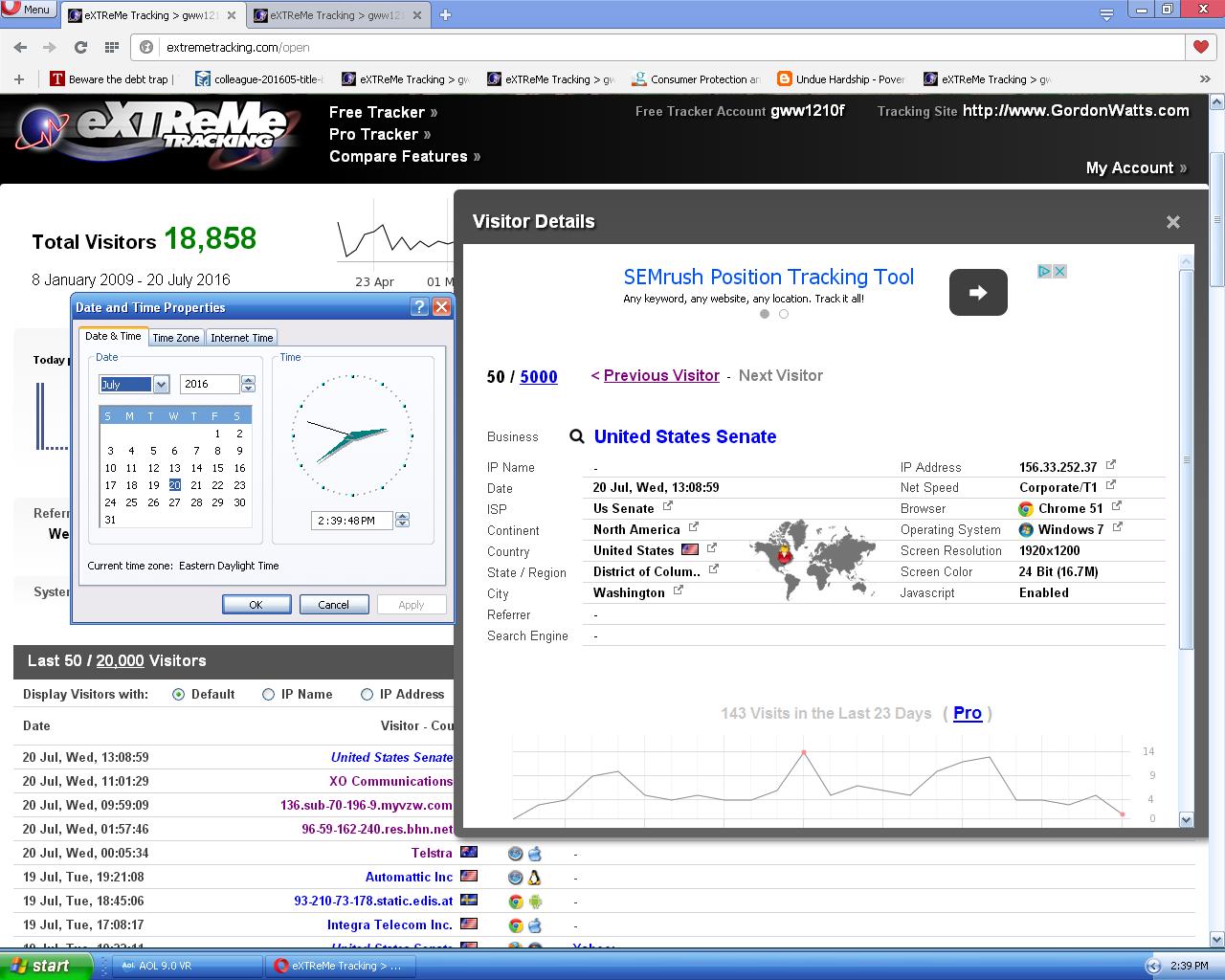Screen dimensions: 1225x980
Task: Click the time input field showing 2:39:48 PM
Action: point(353,521)
